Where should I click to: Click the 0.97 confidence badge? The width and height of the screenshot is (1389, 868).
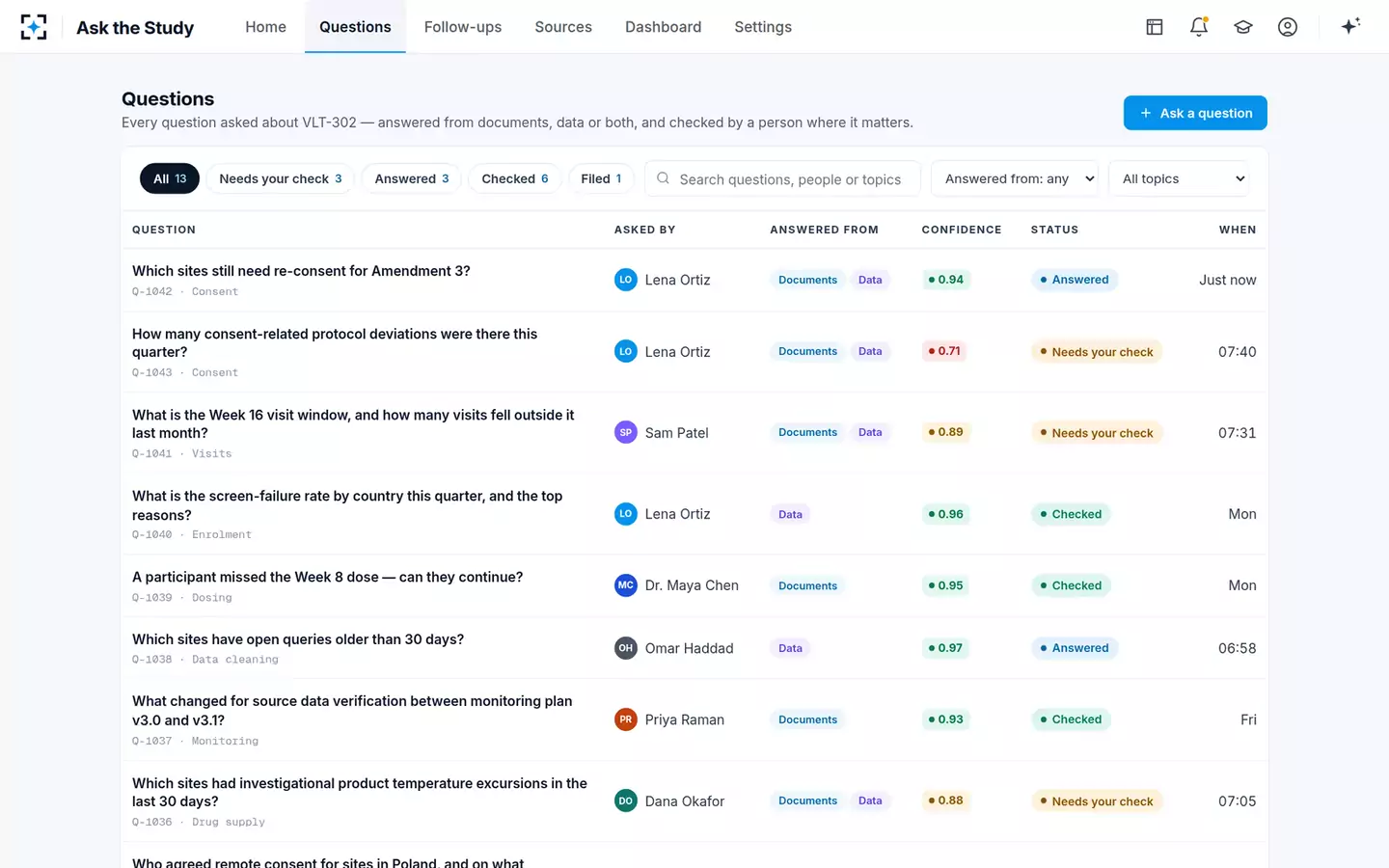coord(945,648)
